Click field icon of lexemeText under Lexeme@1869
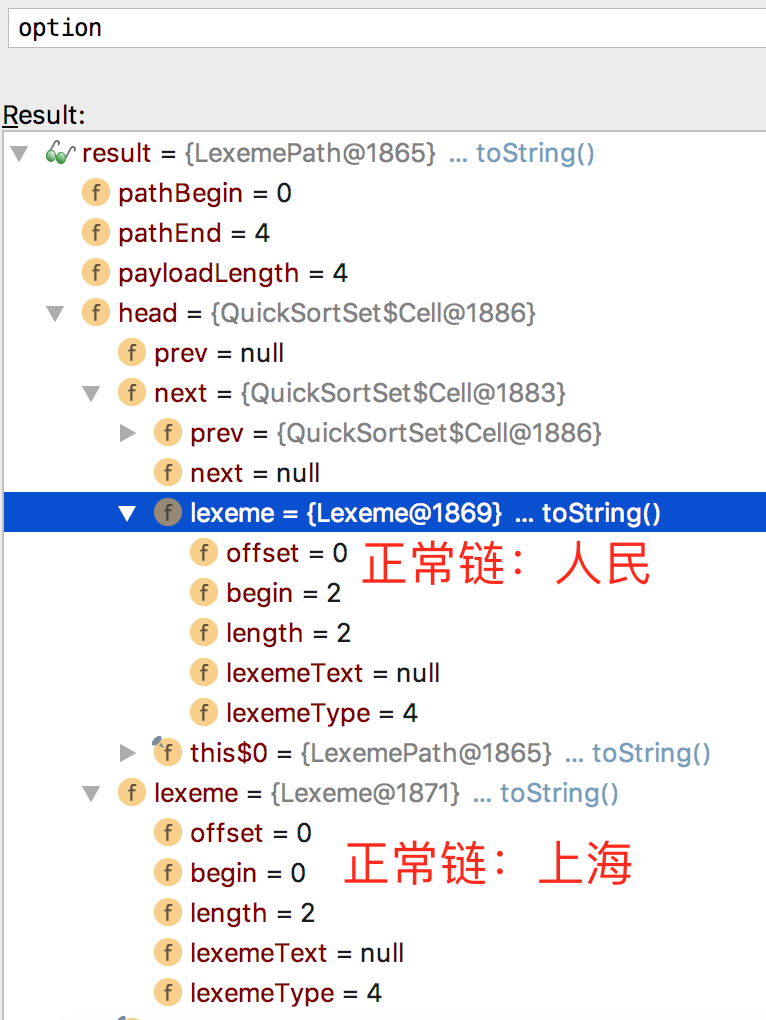 tap(204, 673)
